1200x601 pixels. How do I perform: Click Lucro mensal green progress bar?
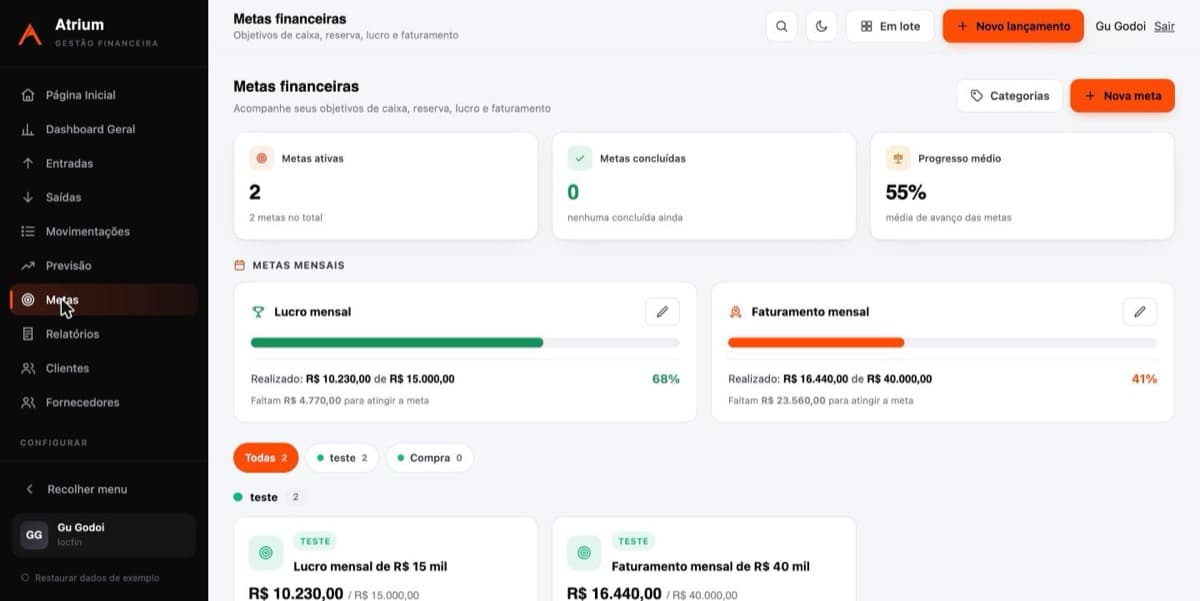point(397,343)
